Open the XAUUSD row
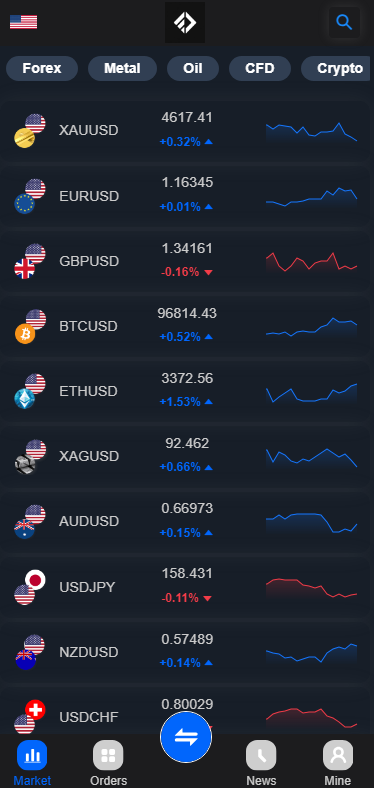 pyautogui.click(x=185, y=130)
